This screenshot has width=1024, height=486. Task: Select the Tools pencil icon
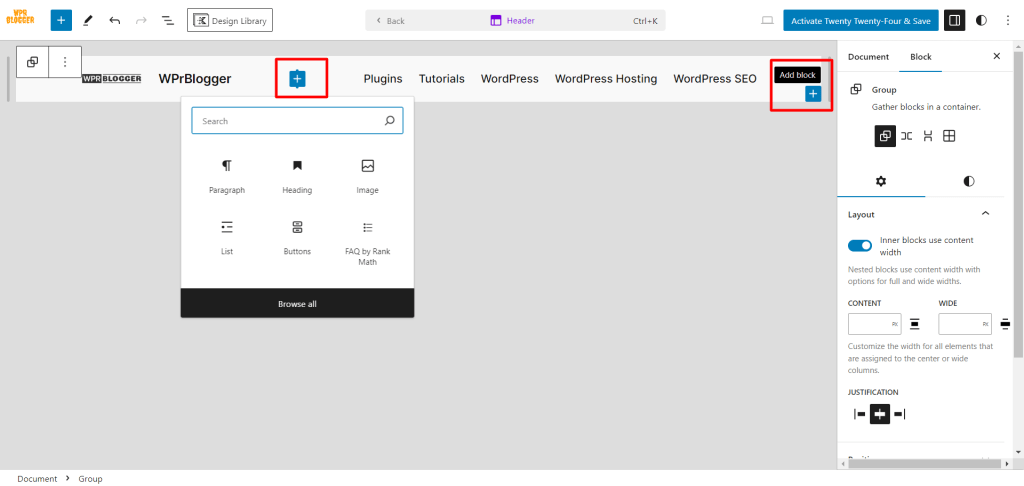(x=88, y=20)
